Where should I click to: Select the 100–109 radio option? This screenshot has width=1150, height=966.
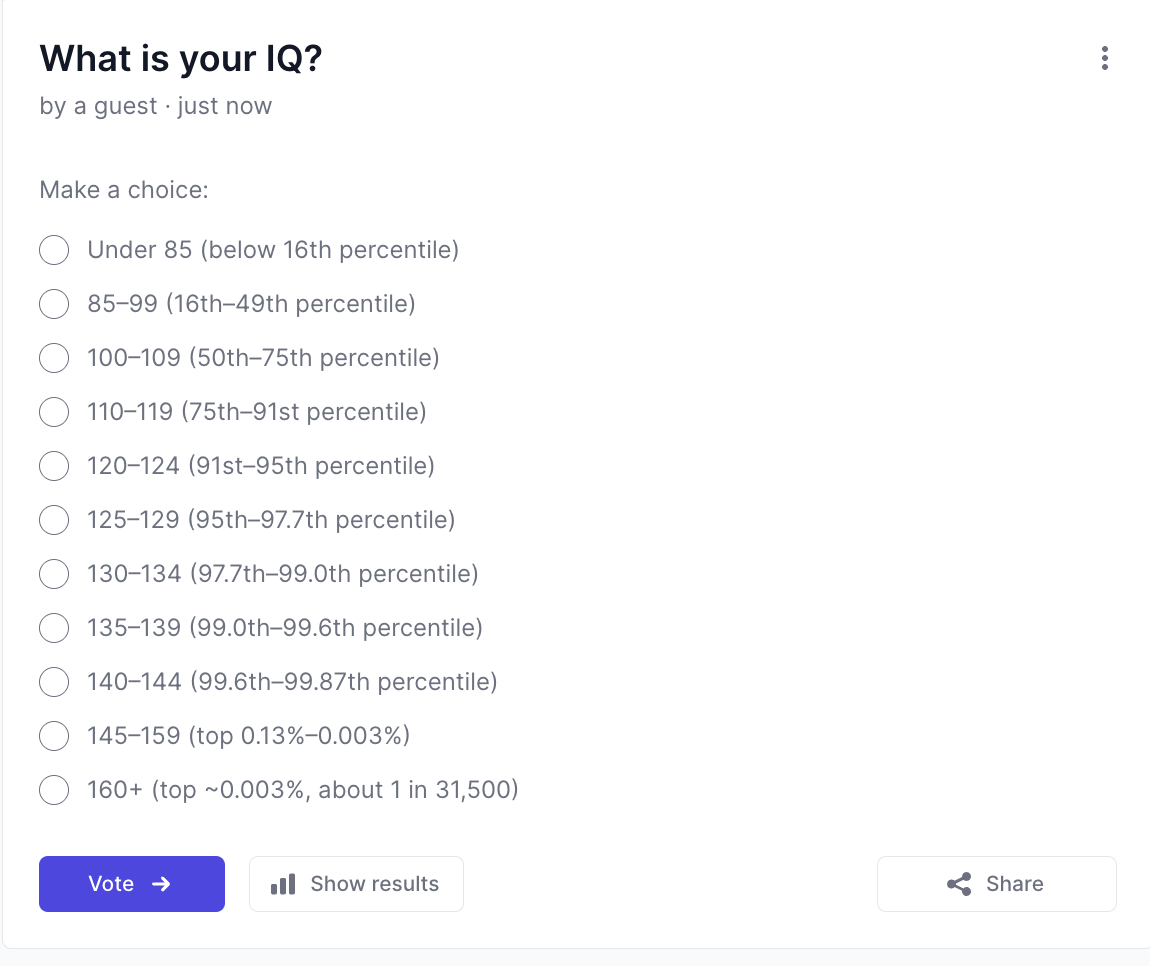(x=54, y=358)
